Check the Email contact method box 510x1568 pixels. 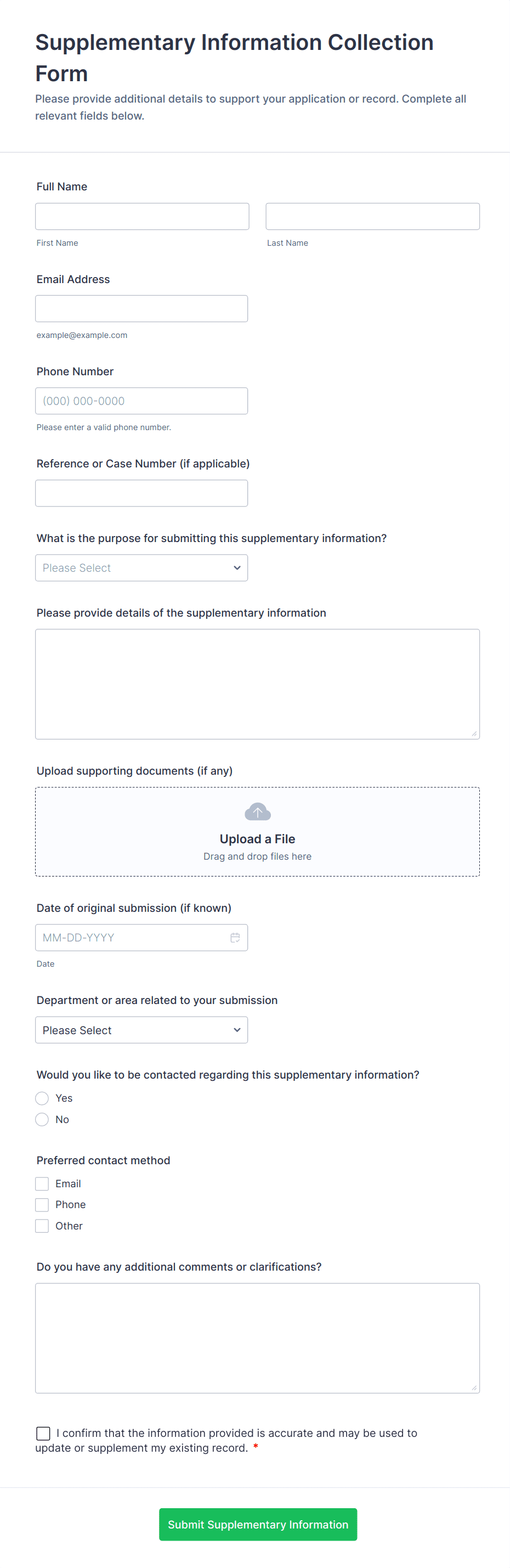pyautogui.click(x=42, y=1183)
